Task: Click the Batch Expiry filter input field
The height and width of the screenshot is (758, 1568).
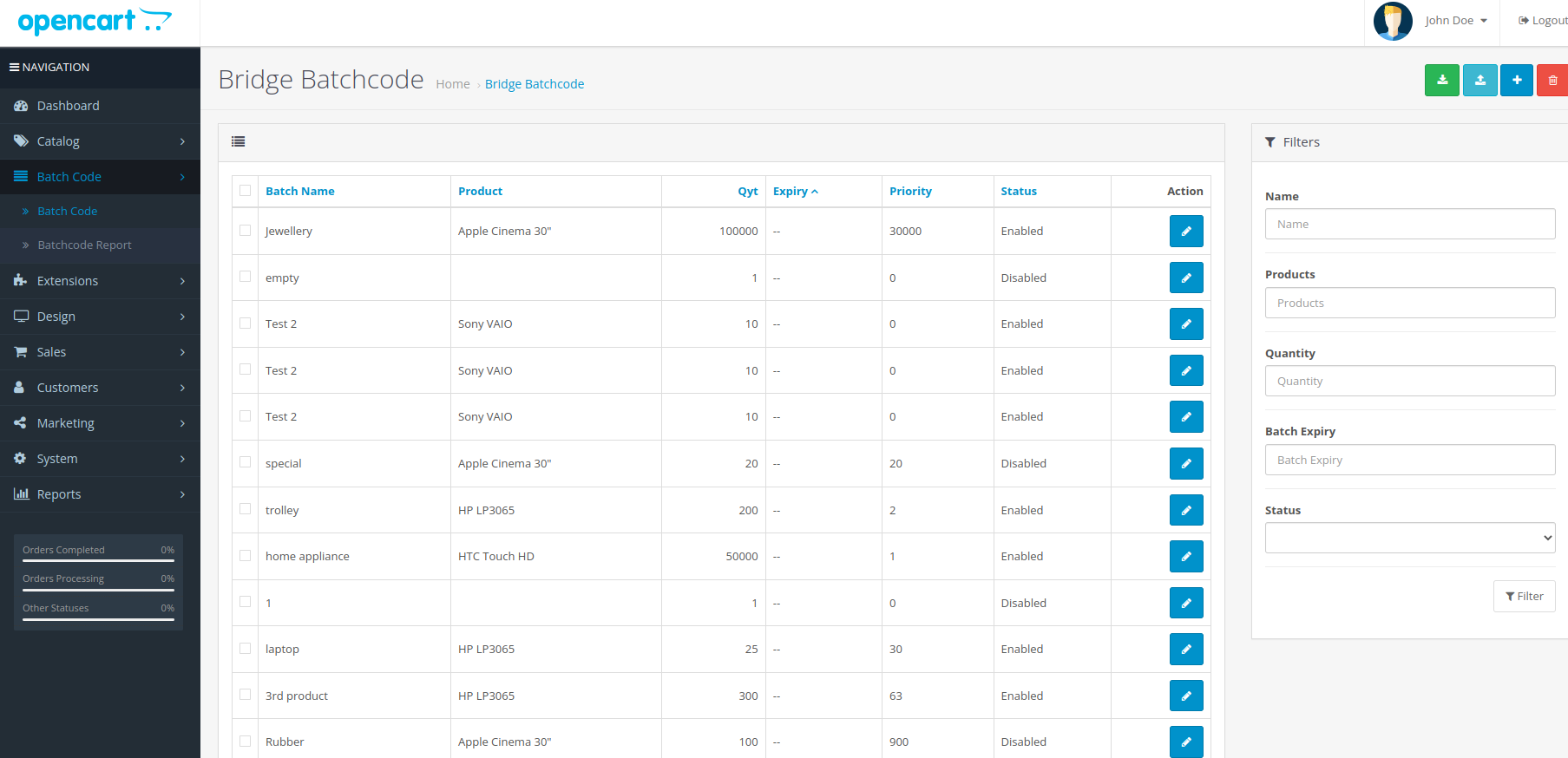Action: (x=1409, y=461)
